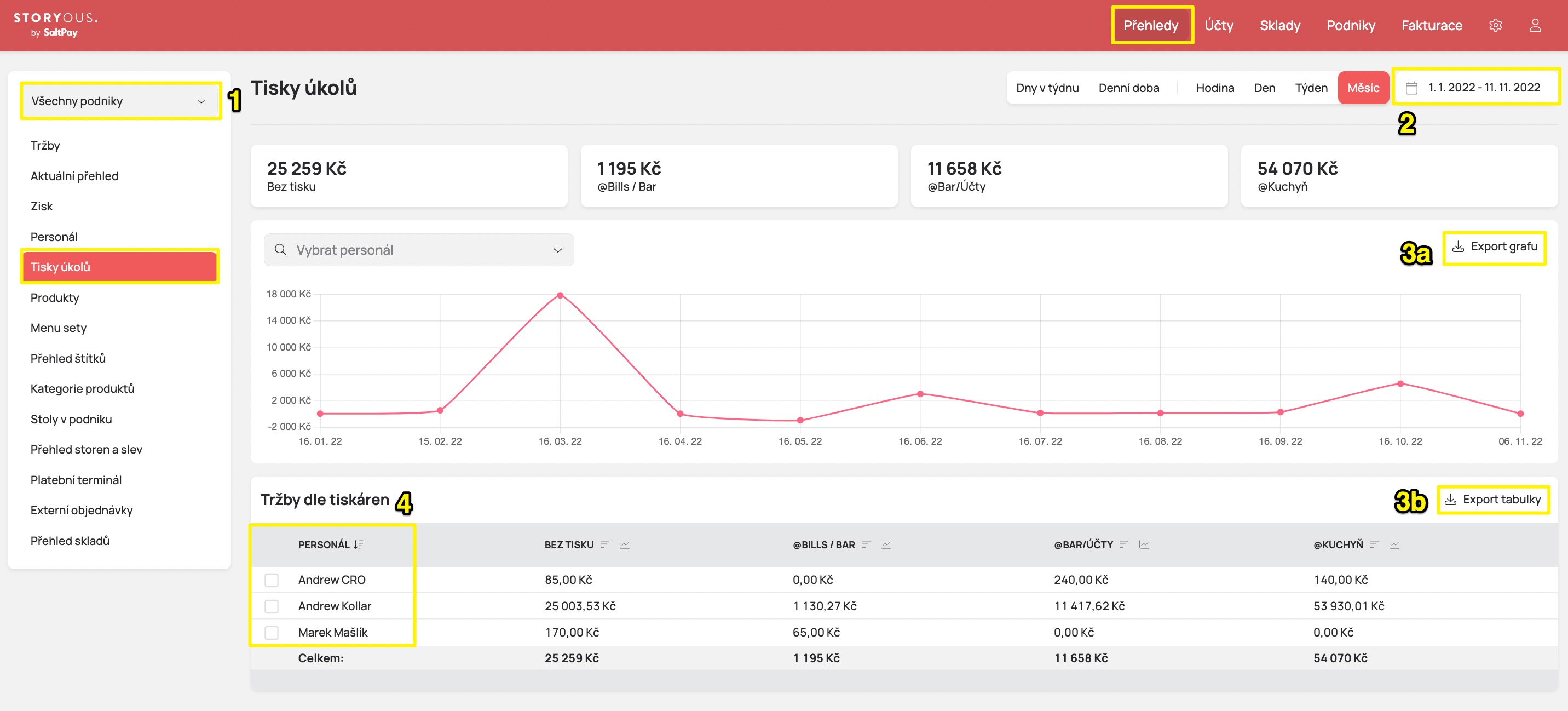The image size is (1568, 711).
Task: Sort the BEZ TISKU column
Action: (604, 544)
